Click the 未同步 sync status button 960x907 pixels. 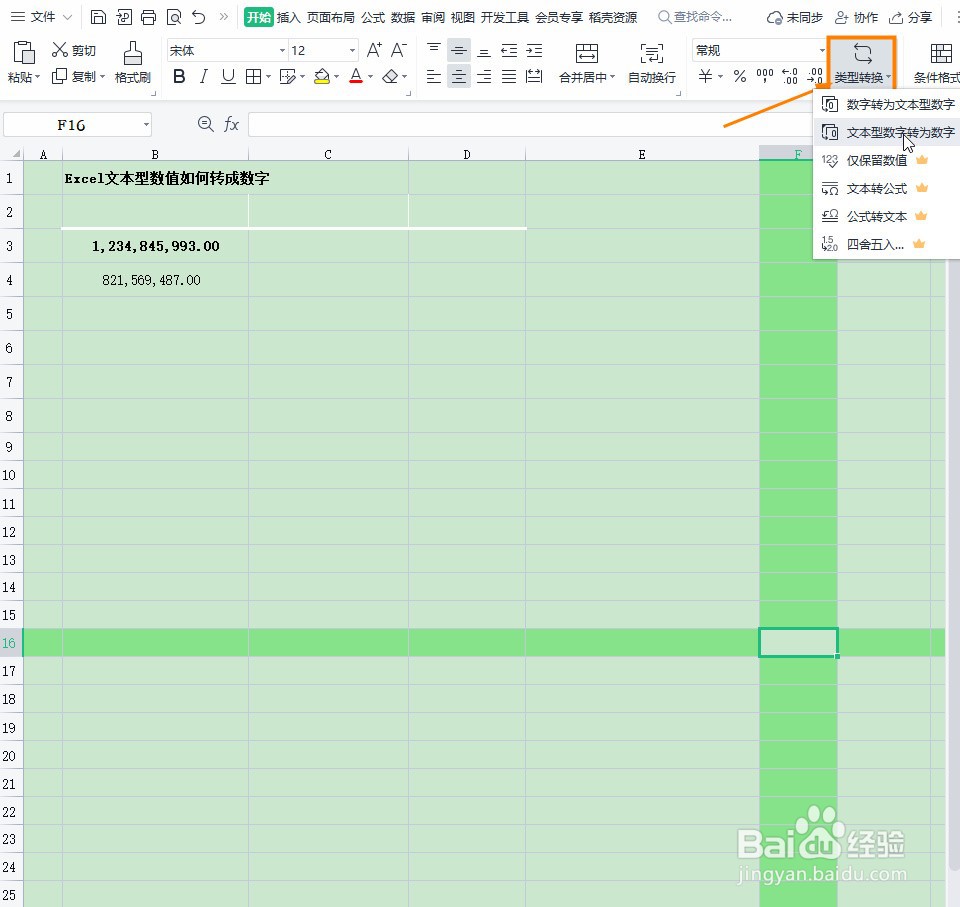(x=795, y=17)
